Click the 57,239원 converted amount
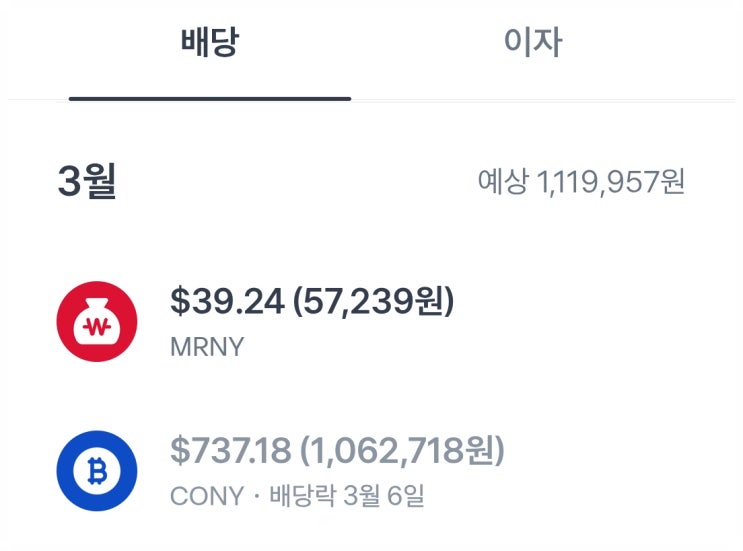Viewport: 743px width, 551px height. coord(373,301)
